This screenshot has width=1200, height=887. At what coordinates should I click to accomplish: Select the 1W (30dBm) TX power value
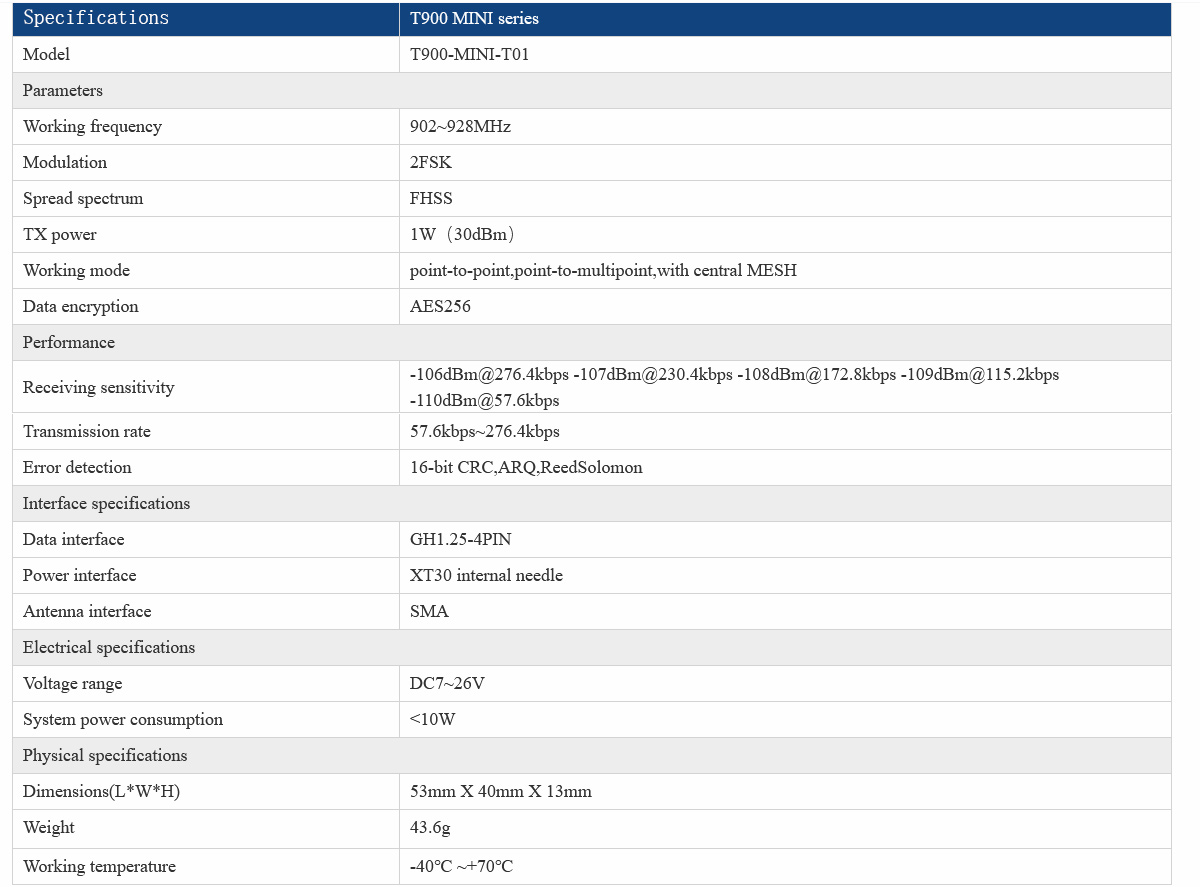(462, 235)
